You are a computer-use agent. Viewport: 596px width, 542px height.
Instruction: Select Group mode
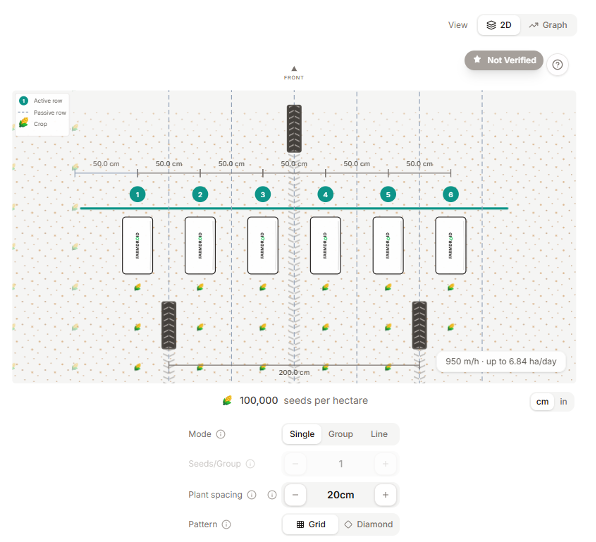tap(341, 434)
